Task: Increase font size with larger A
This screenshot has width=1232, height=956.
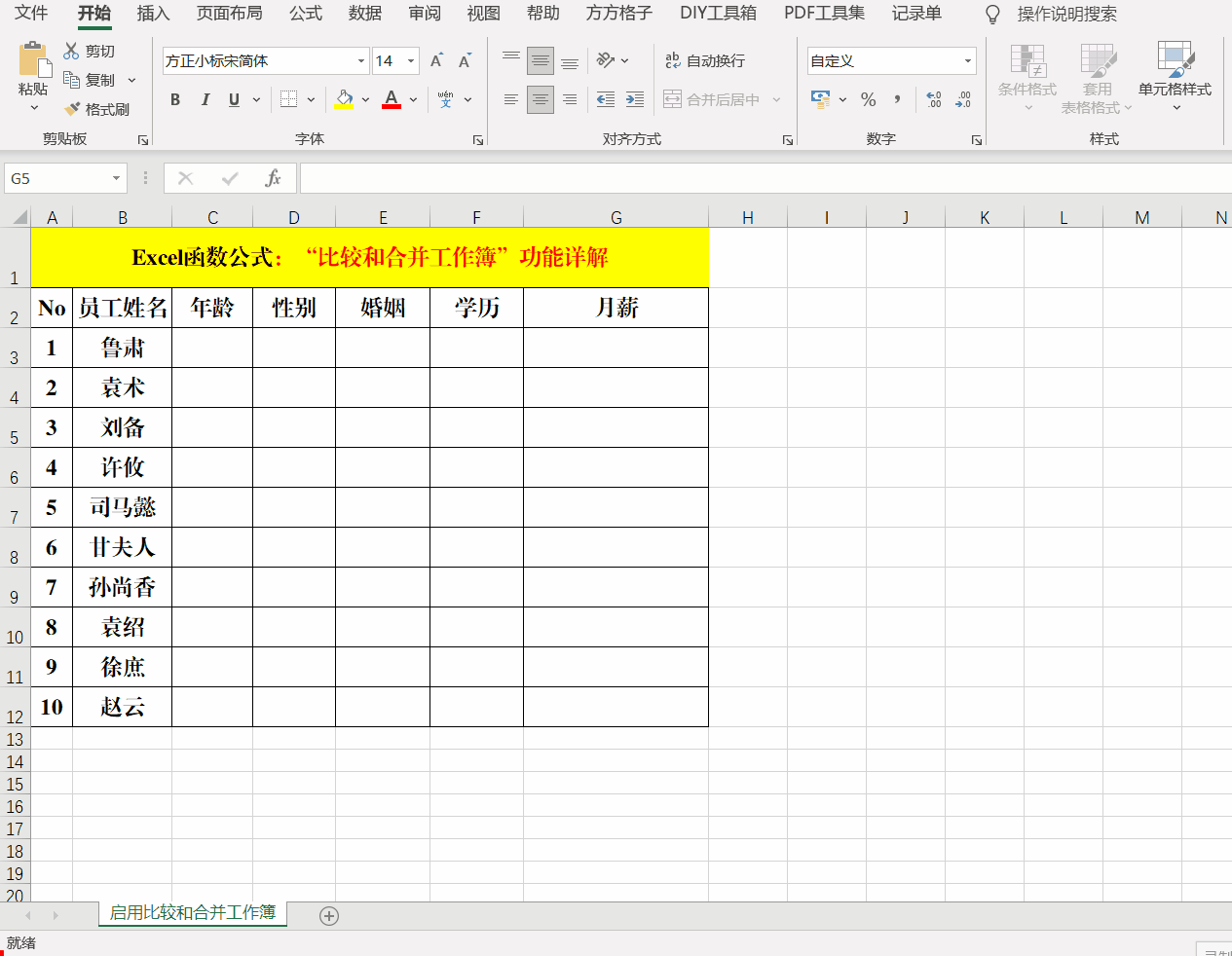Action: pyautogui.click(x=436, y=60)
